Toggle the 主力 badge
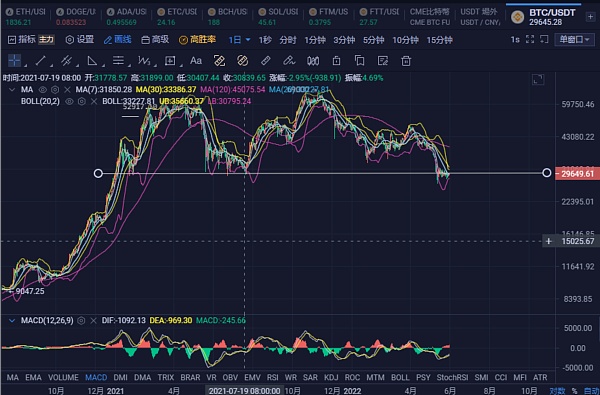 point(46,39)
